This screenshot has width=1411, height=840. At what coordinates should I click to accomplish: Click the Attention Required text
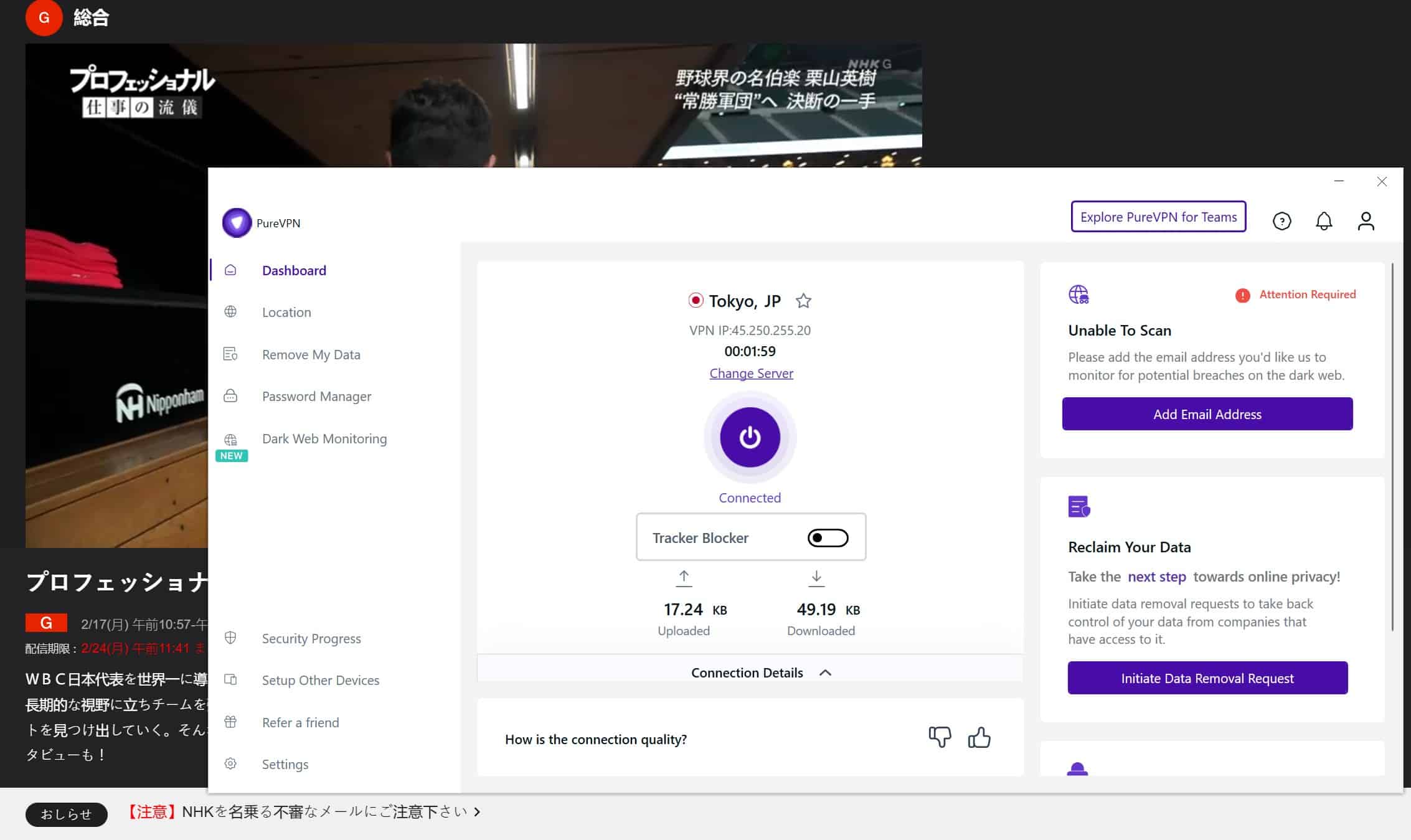point(1307,295)
